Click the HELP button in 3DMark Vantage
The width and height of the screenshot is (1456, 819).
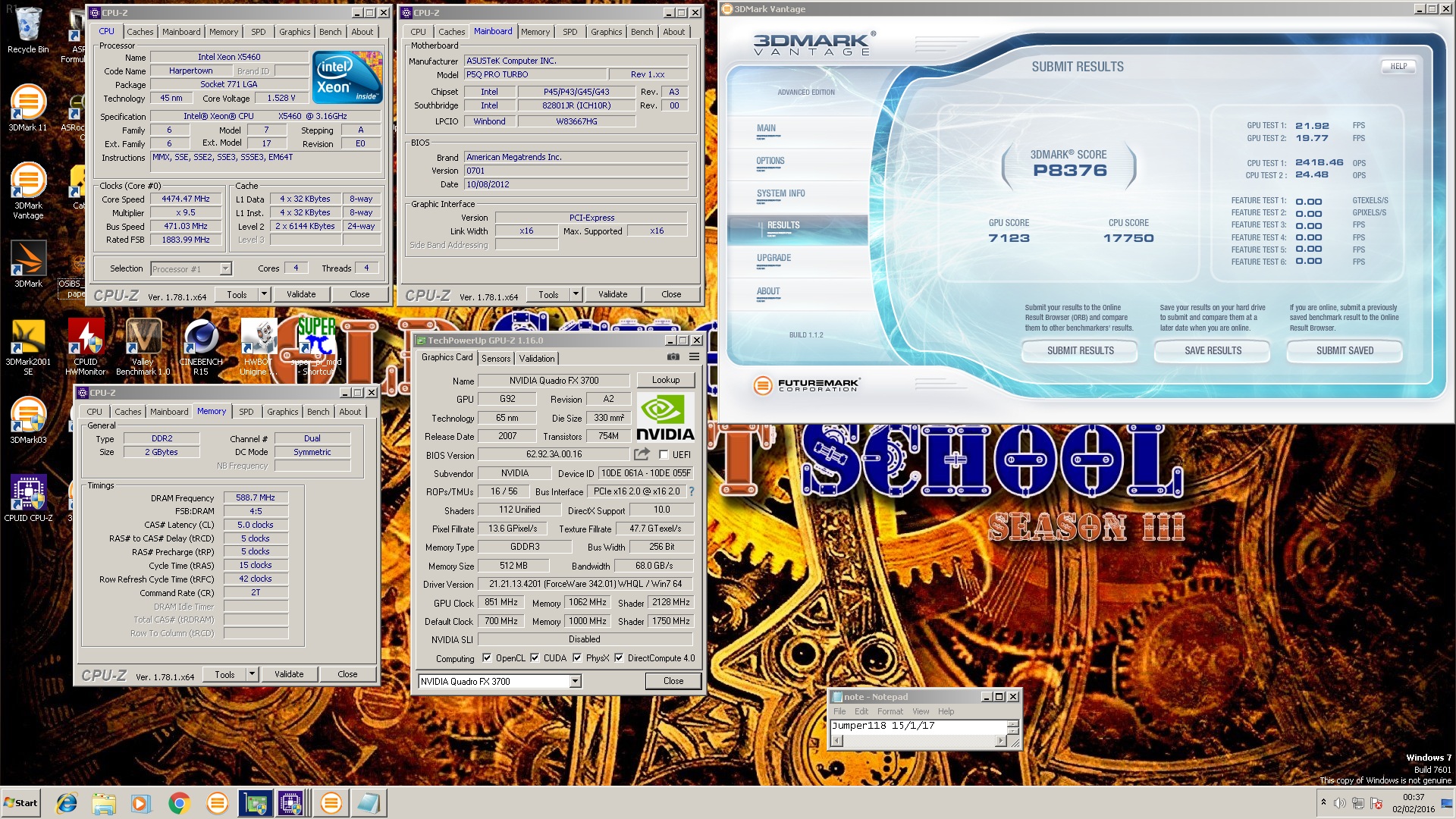click(x=1398, y=67)
